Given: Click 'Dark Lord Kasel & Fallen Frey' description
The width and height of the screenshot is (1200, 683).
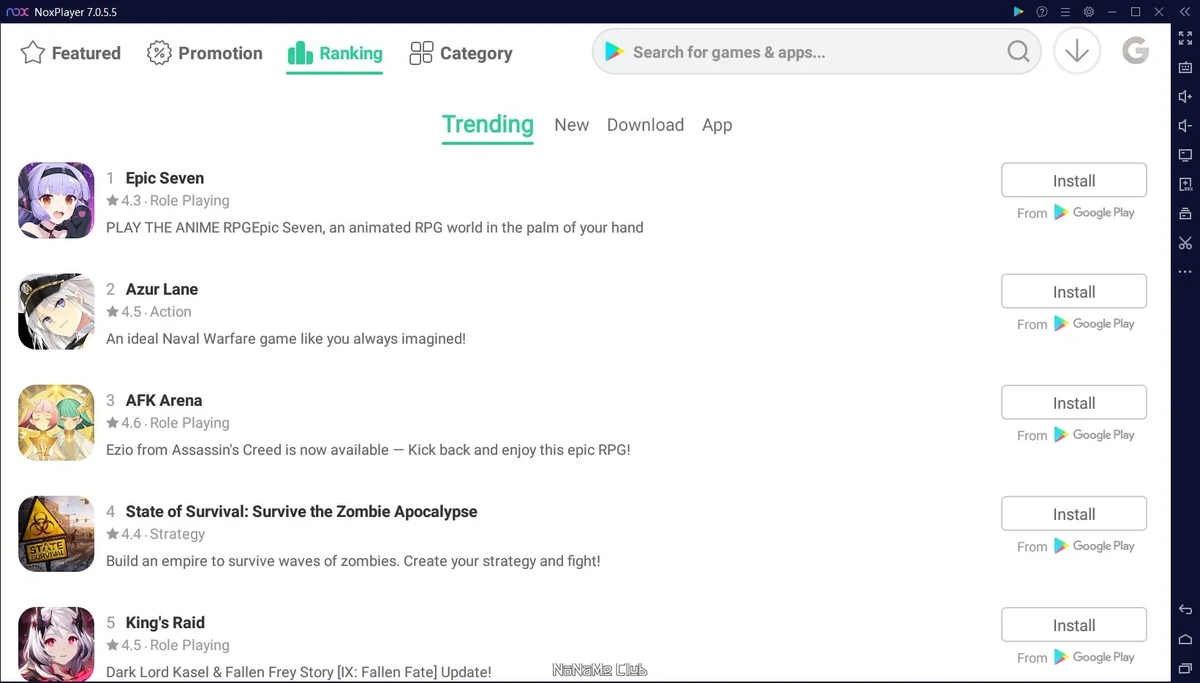Looking at the screenshot, I should pos(299,671).
